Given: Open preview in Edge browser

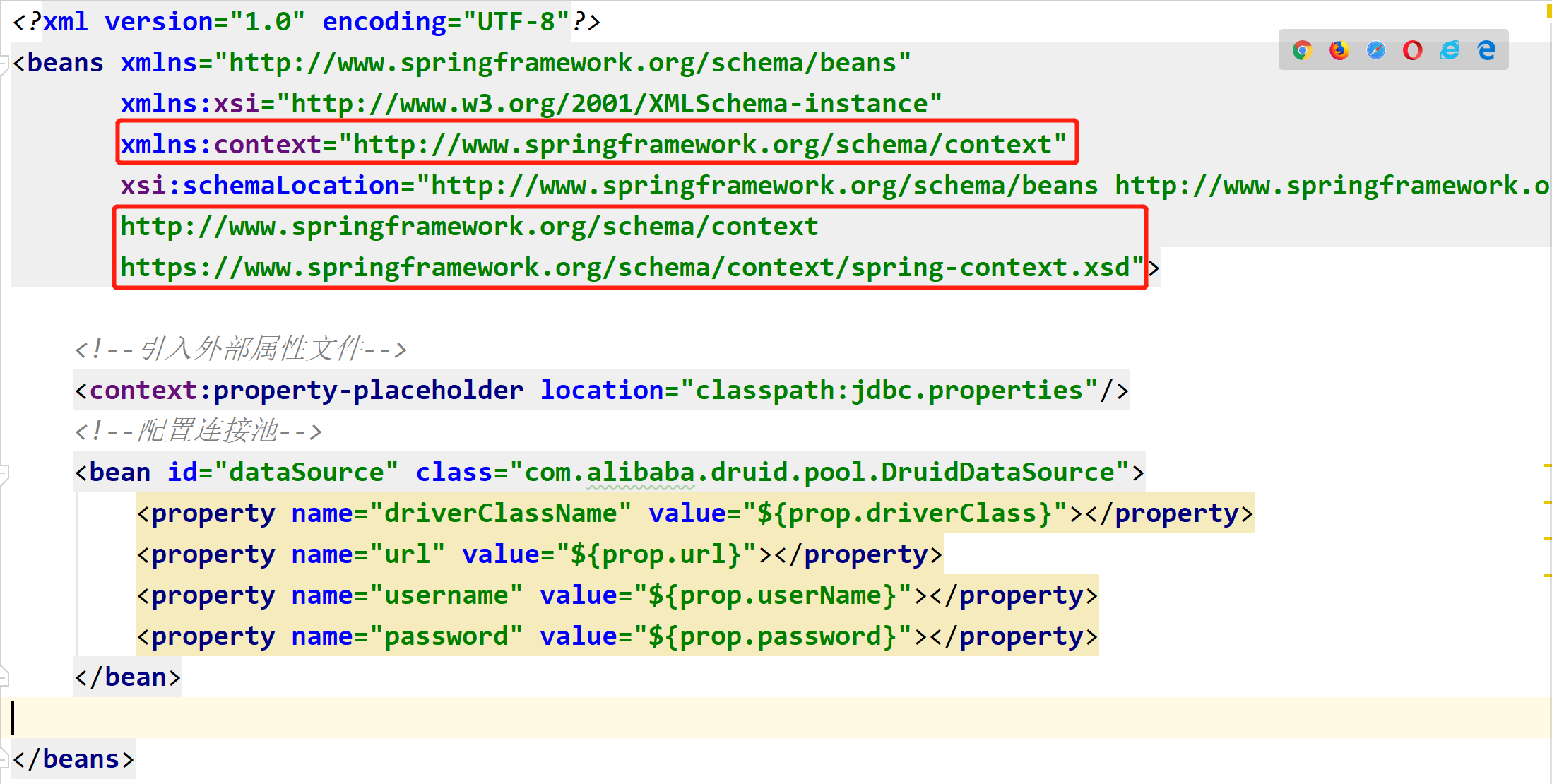Looking at the screenshot, I should point(1486,50).
